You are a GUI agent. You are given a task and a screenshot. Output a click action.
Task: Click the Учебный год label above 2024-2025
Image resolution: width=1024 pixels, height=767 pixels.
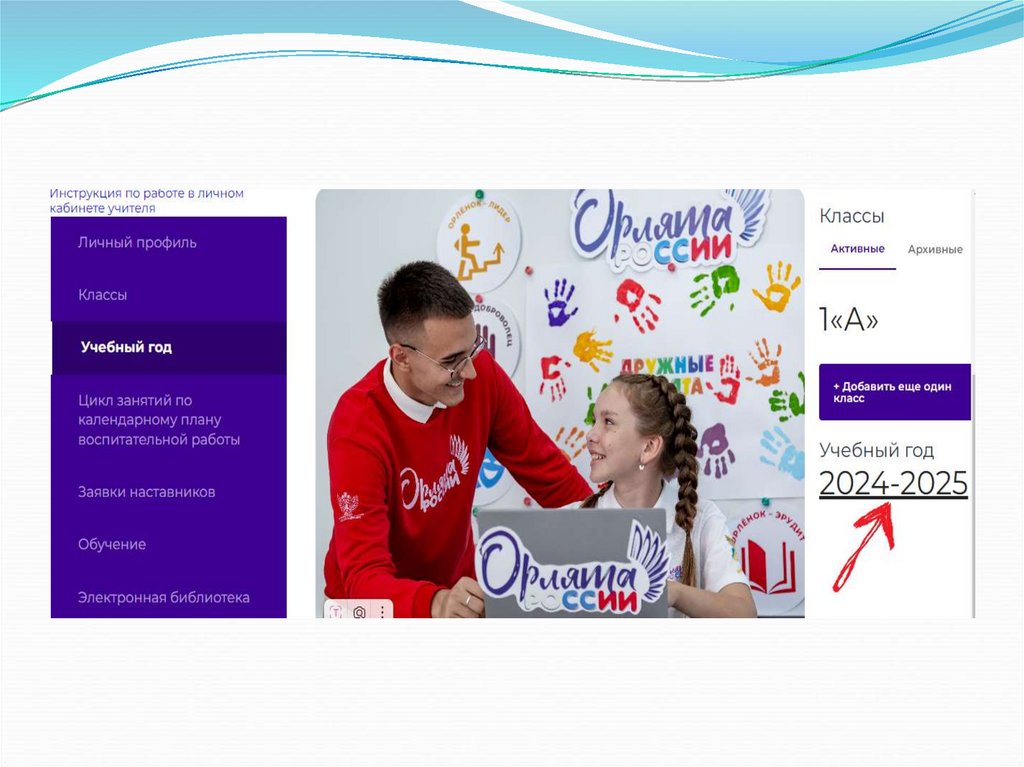click(876, 450)
